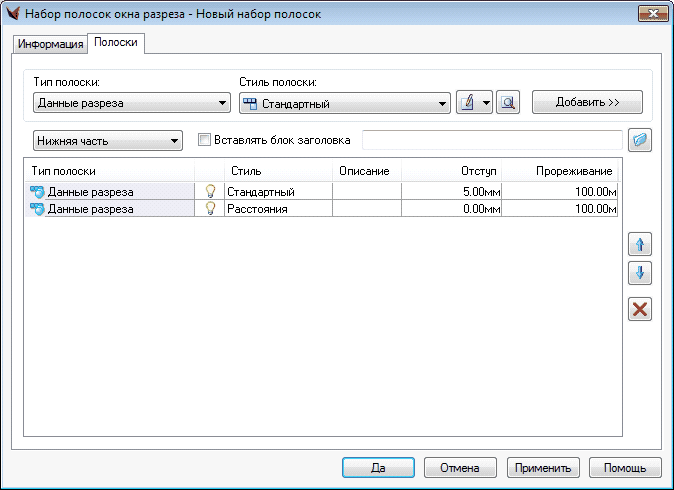Click the band icon in the first row
This screenshot has height=490, width=674.
coord(37,191)
